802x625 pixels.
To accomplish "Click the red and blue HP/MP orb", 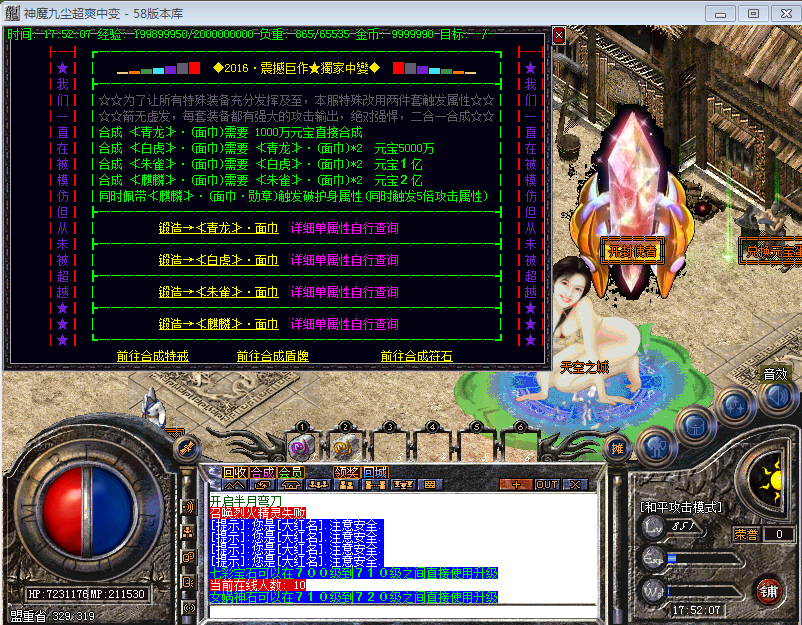I will point(88,511).
